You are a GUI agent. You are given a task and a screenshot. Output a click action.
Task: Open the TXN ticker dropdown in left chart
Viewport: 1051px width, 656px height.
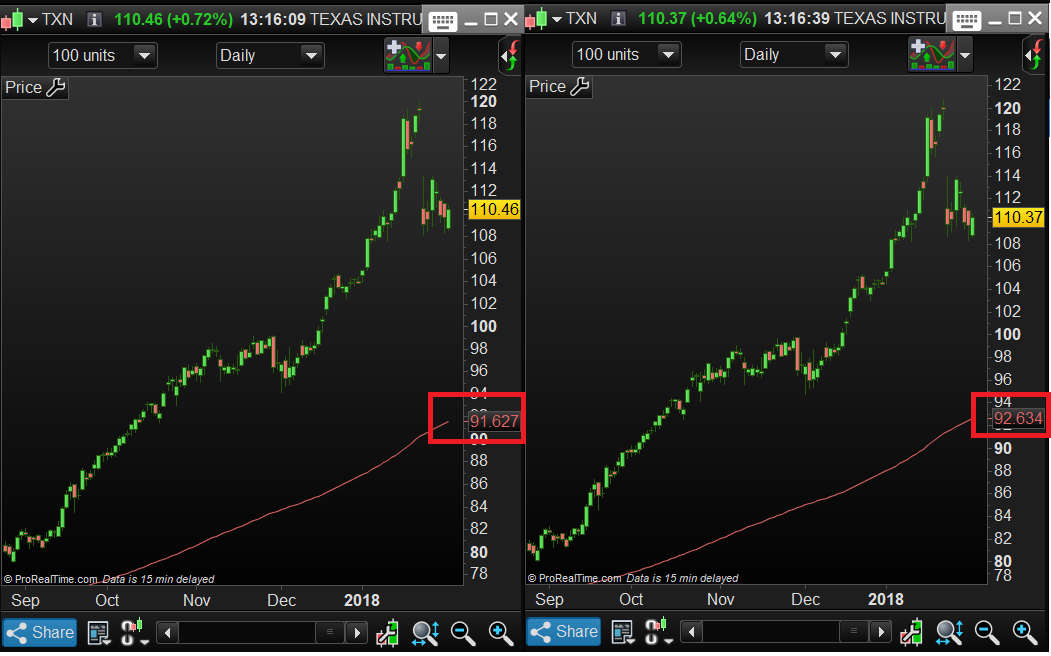pos(32,20)
